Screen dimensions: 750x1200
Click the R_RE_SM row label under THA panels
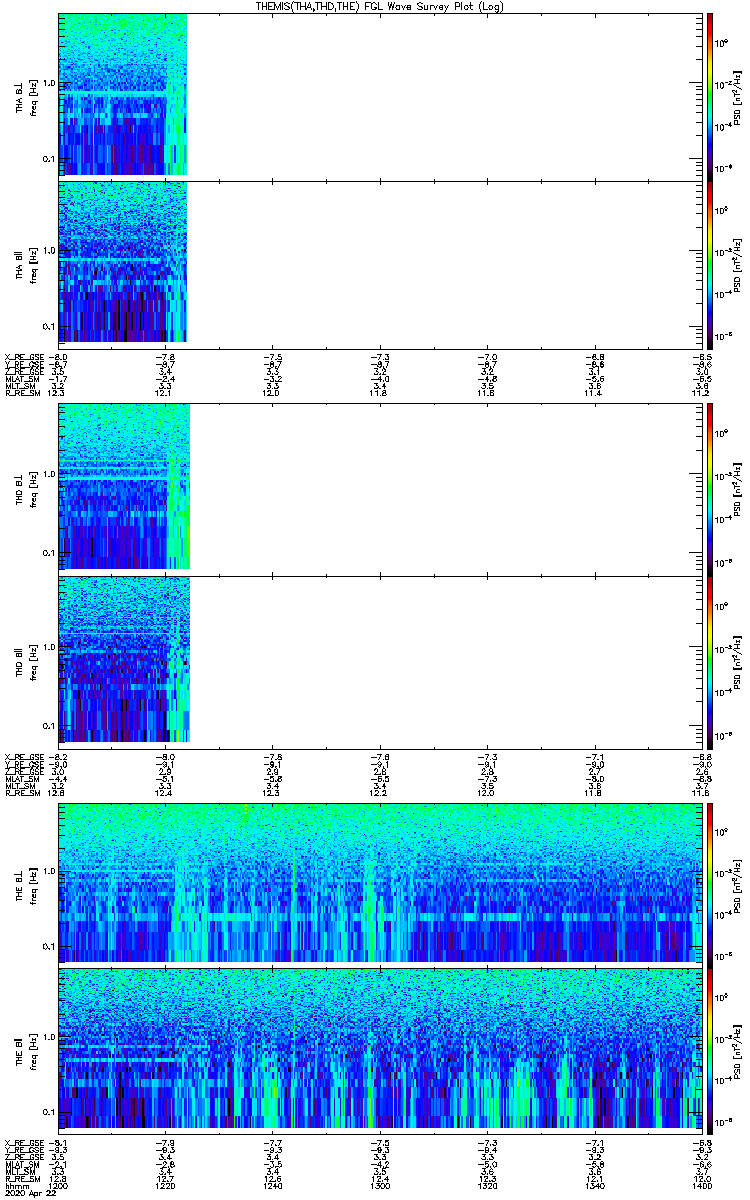coord(22,393)
